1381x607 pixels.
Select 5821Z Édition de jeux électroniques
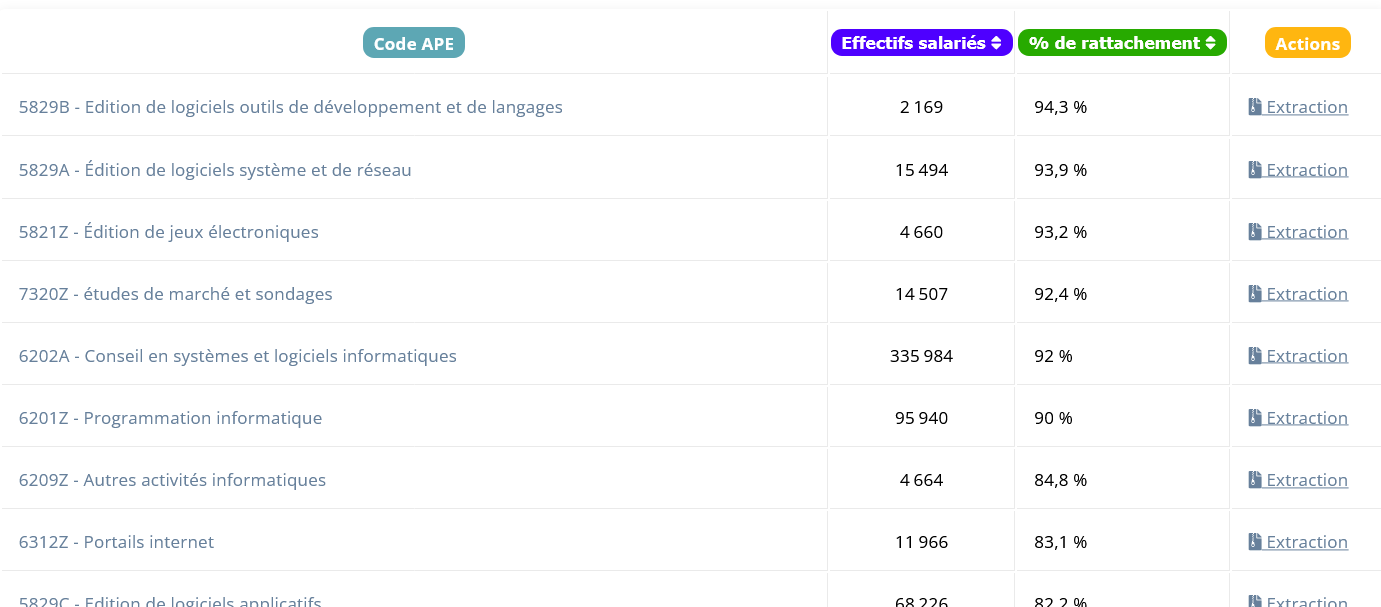click(x=168, y=232)
